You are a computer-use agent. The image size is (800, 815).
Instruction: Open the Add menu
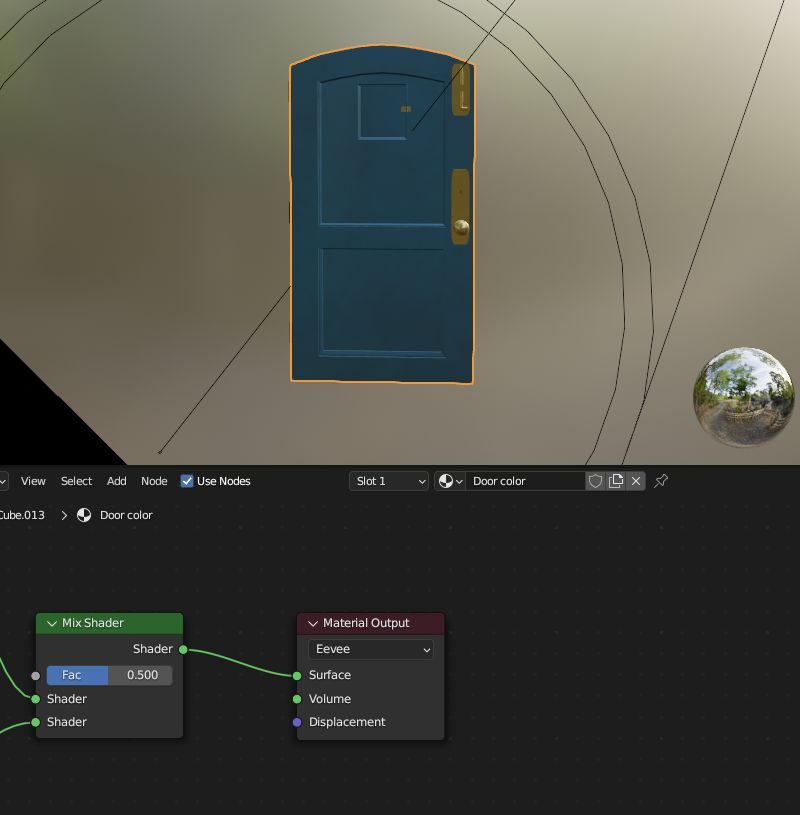[x=116, y=481]
